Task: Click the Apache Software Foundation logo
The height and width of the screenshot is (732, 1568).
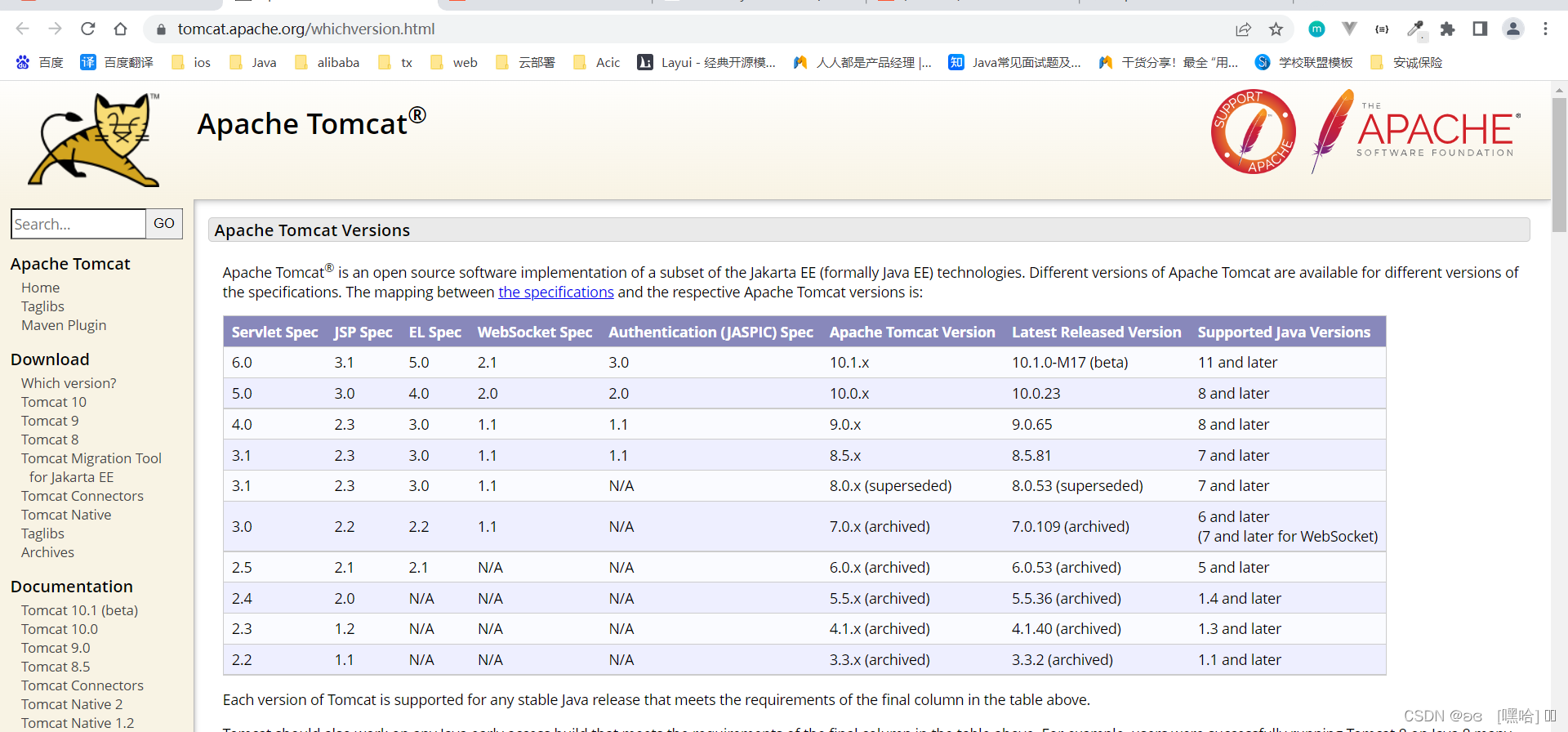Action: click(1416, 131)
